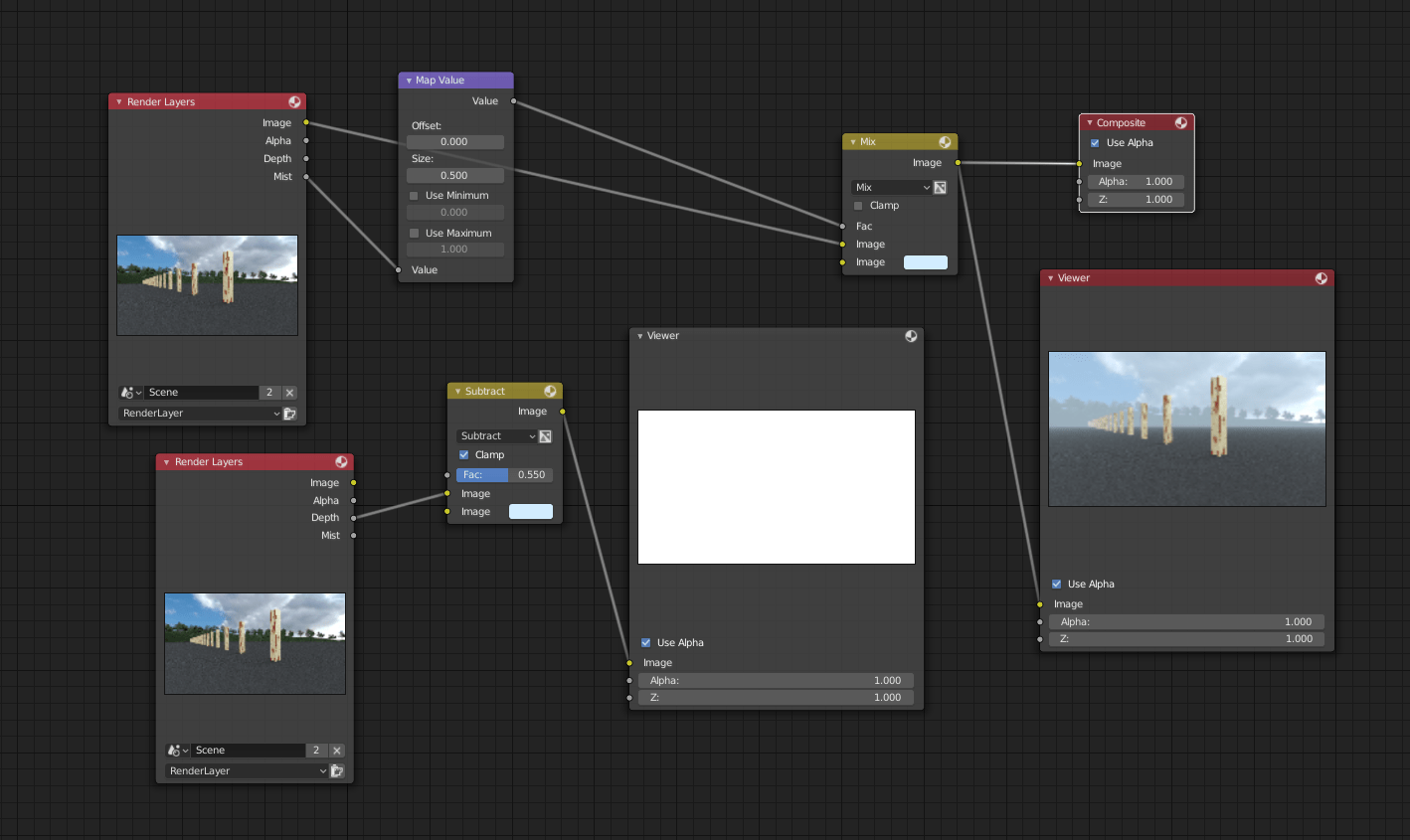This screenshot has height=840, width=1410.
Task: Click Scene name field in bottom Render Layers node
Action: pyautogui.click(x=249, y=751)
